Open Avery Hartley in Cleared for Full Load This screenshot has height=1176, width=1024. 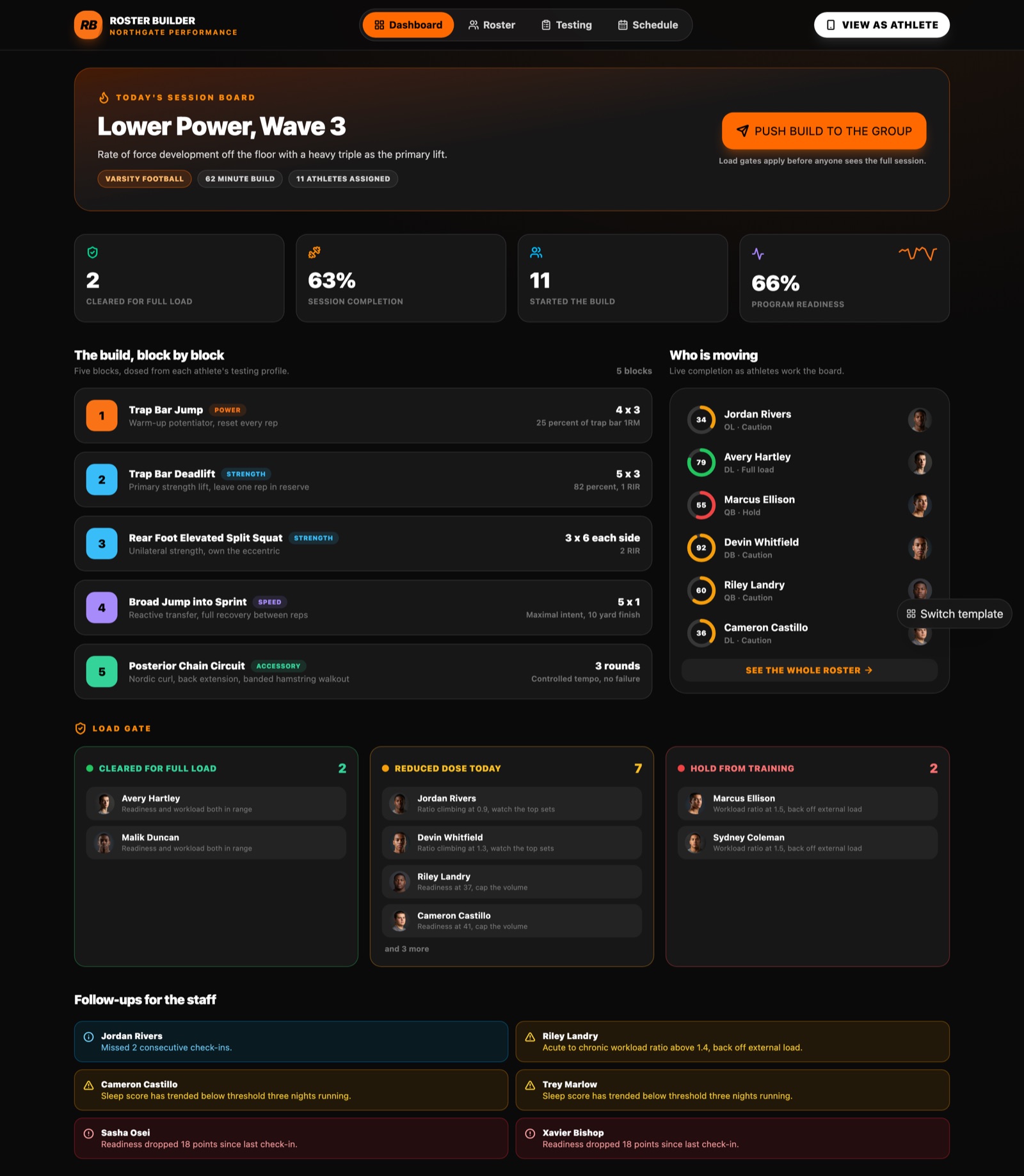coord(216,803)
